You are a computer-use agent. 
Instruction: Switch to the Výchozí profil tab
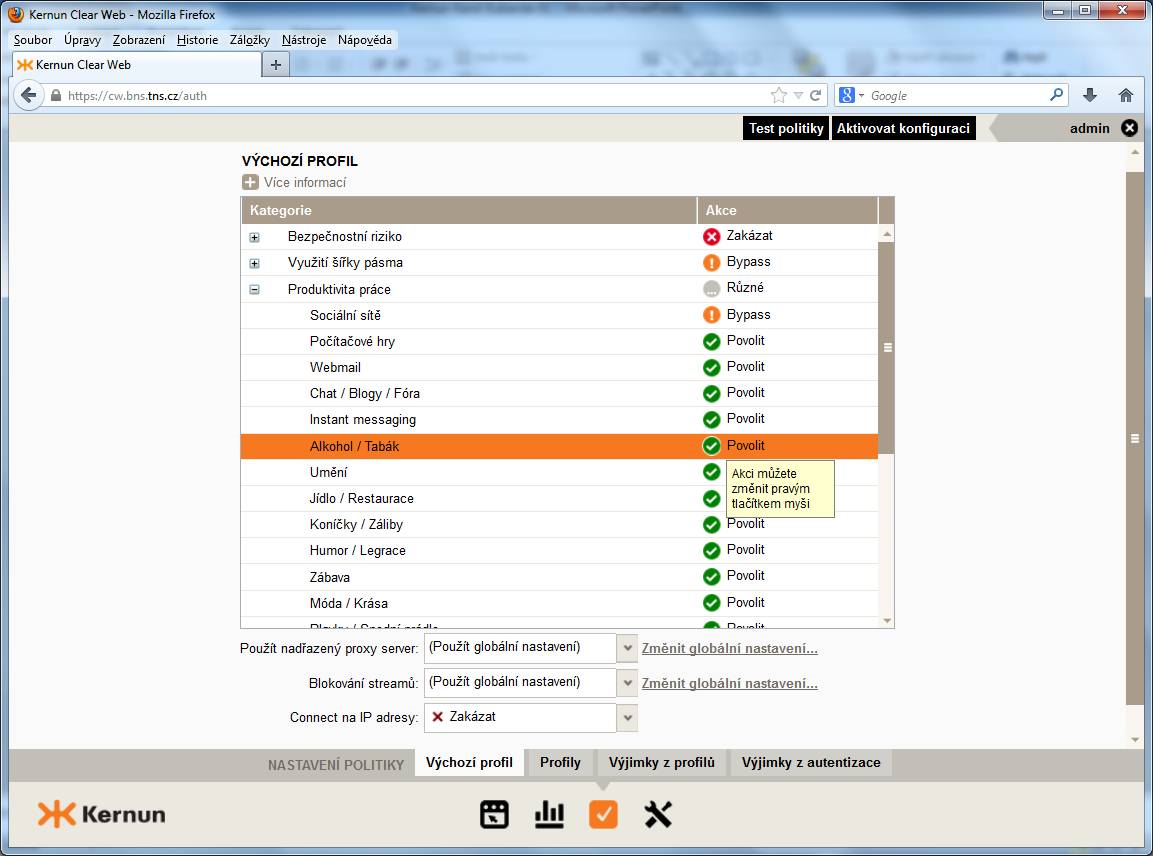(x=469, y=763)
